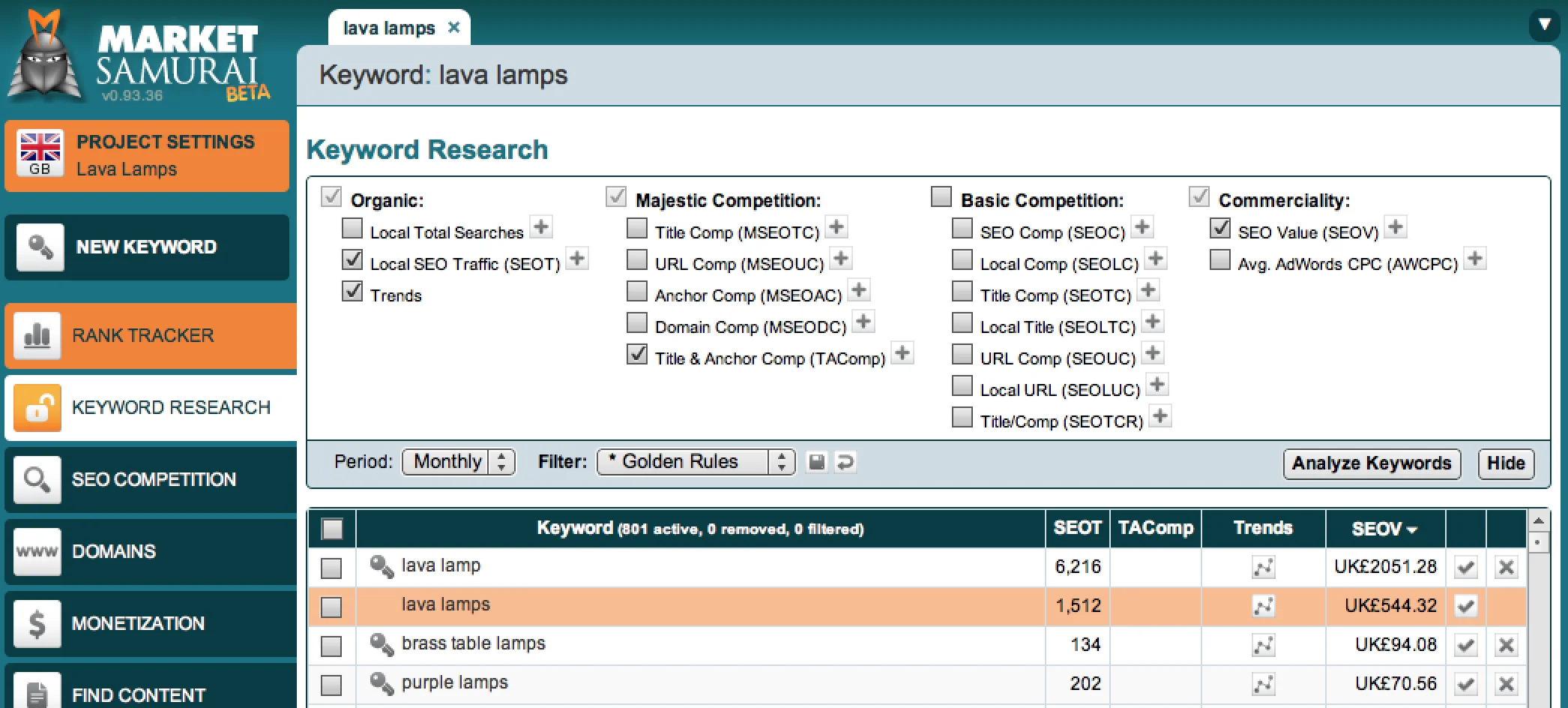Click the reset filter arrow icon

[845, 462]
